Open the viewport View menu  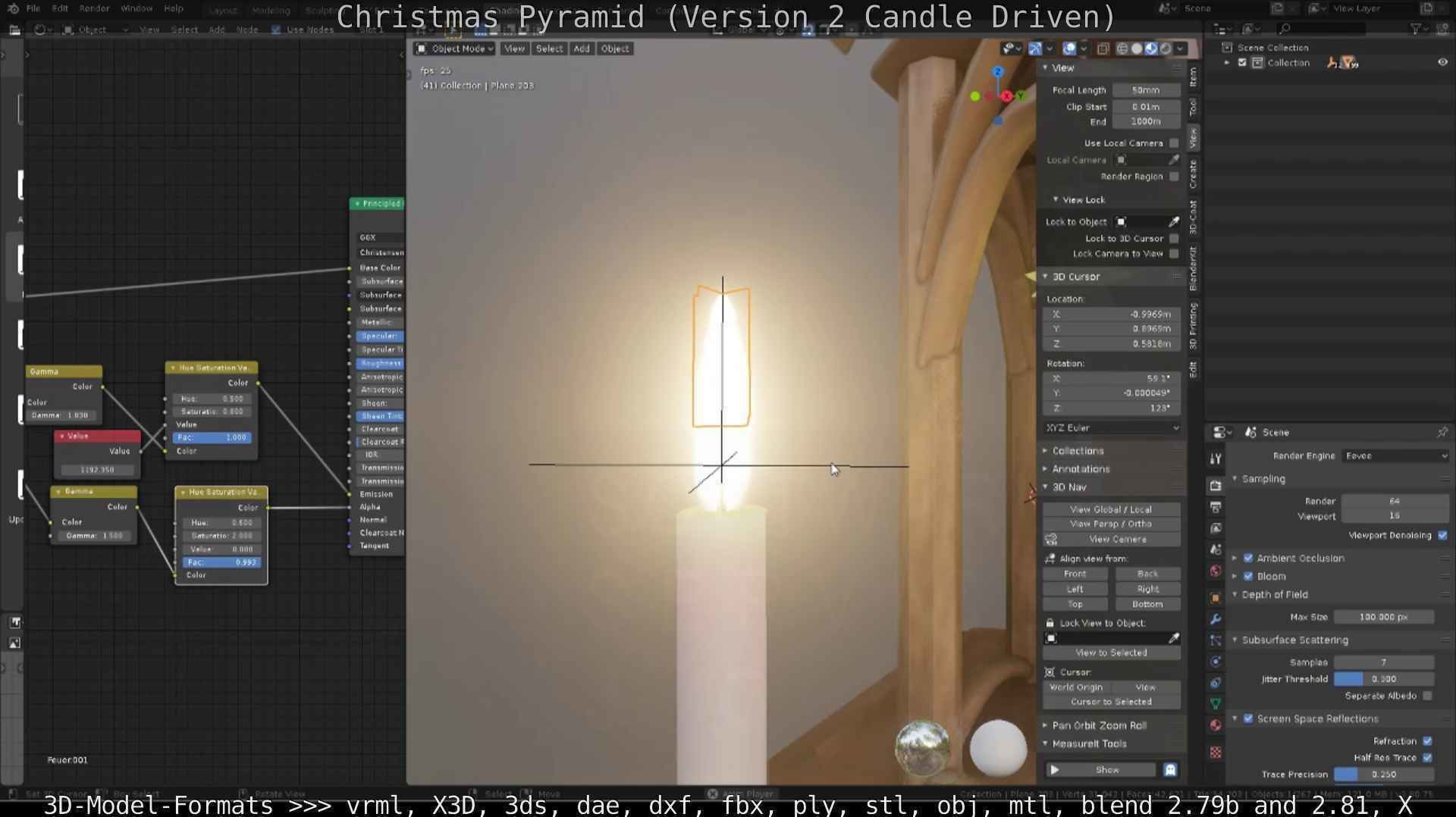click(514, 49)
